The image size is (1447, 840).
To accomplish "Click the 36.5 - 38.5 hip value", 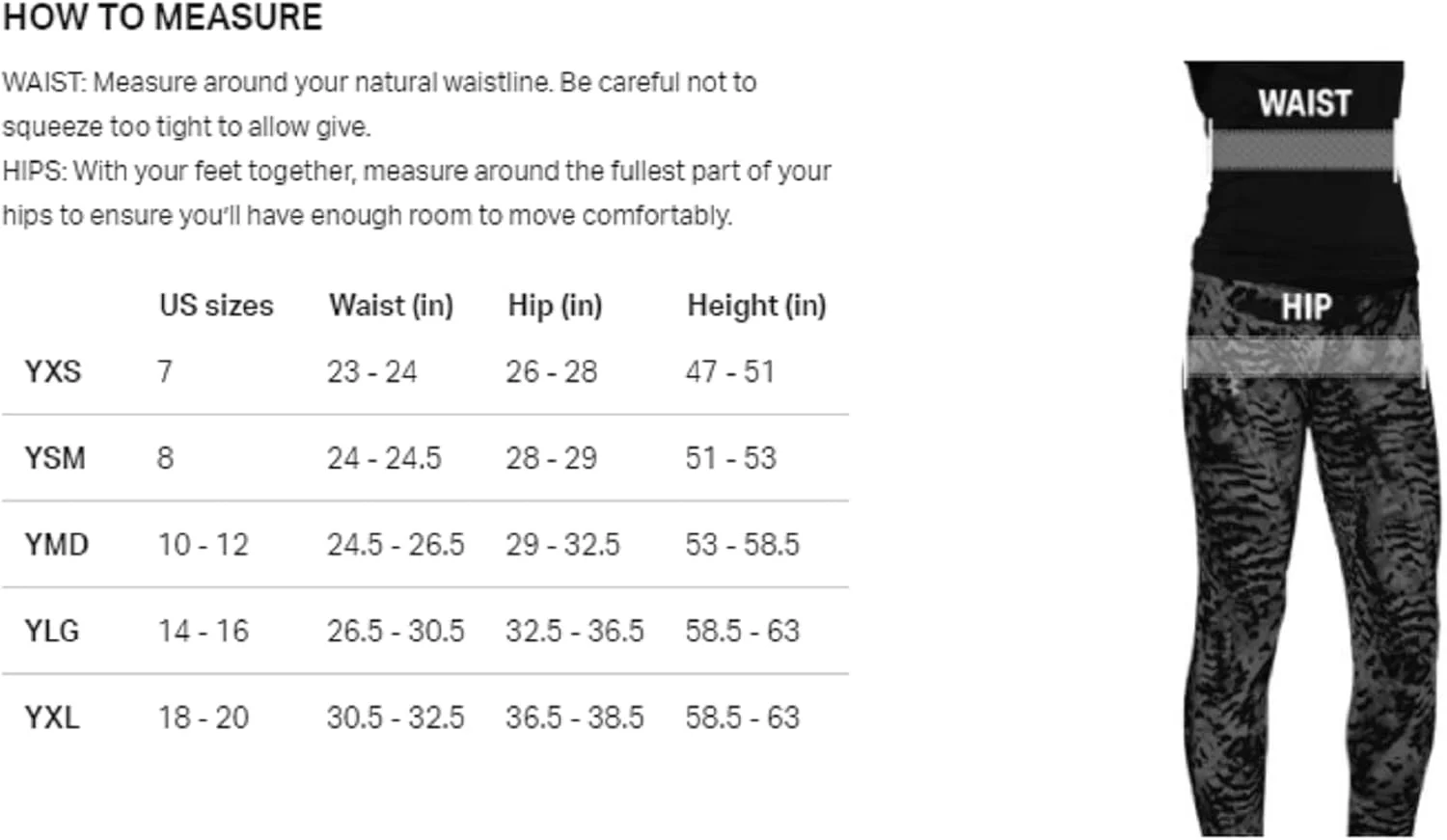I will pyautogui.click(x=574, y=718).
